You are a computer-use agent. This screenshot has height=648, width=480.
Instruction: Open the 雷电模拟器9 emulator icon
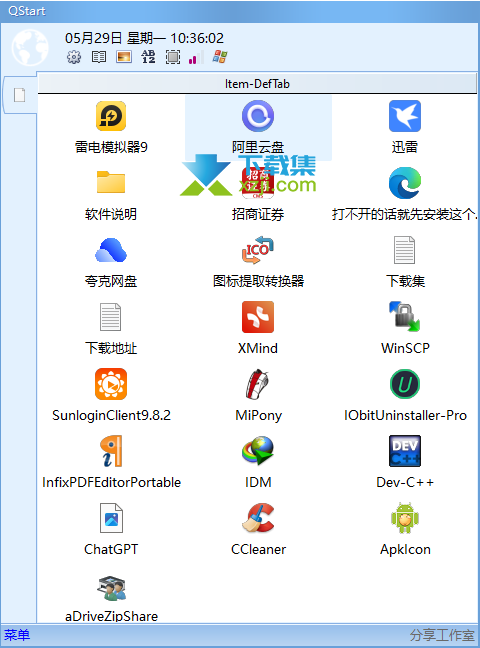[111, 116]
